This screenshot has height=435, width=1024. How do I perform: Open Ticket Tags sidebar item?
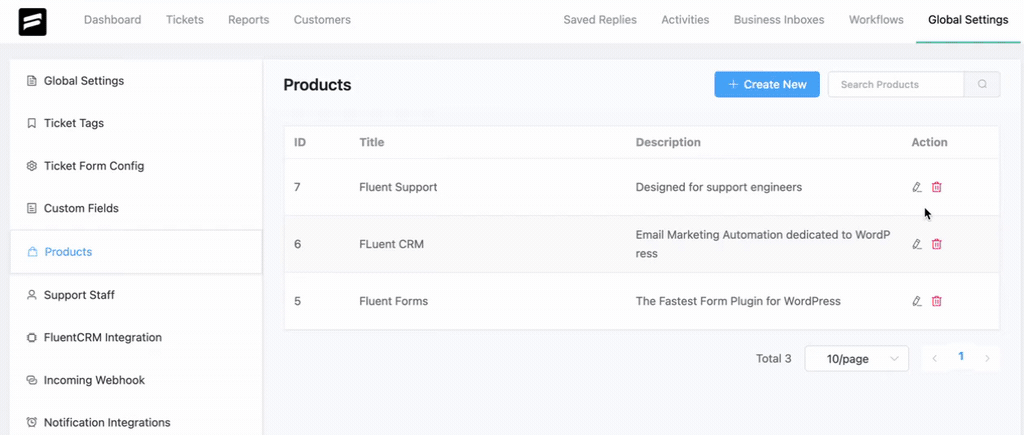click(136, 123)
